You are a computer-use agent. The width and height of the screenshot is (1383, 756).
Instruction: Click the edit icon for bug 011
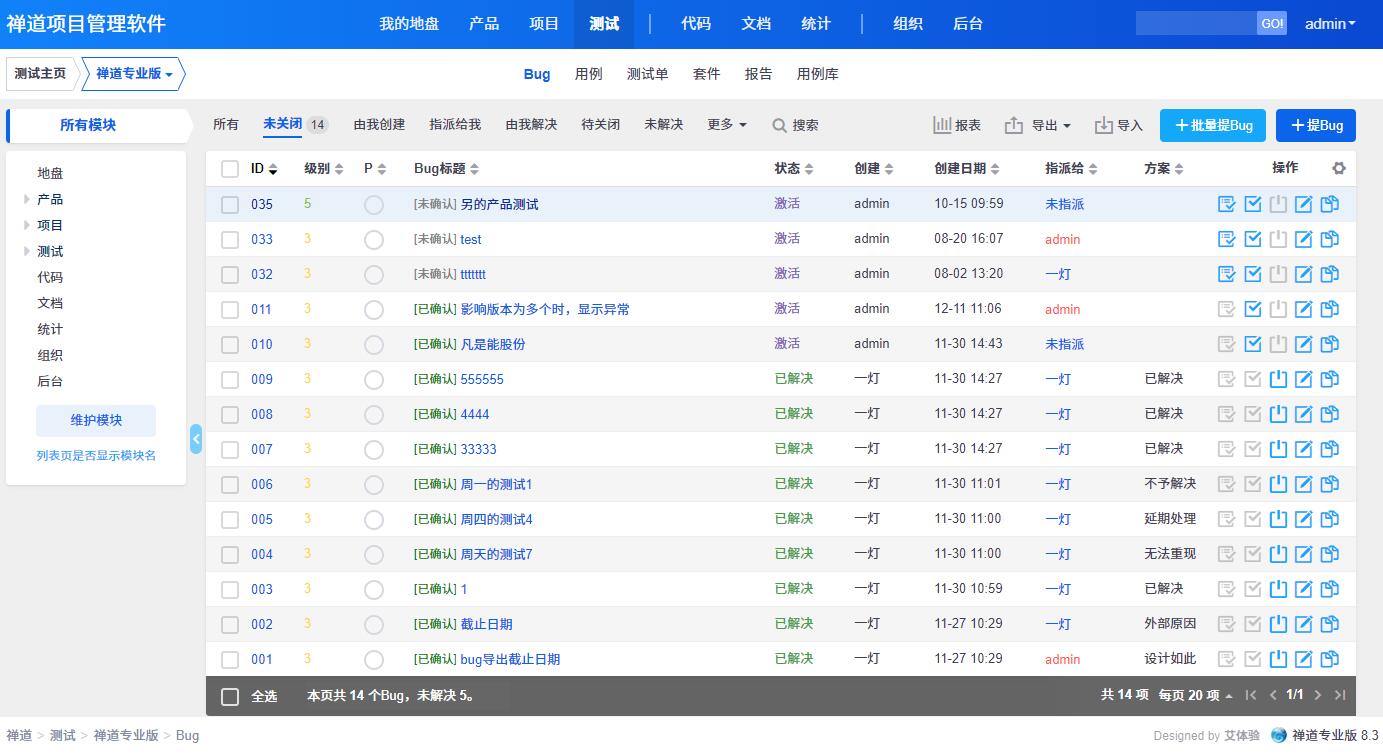click(x=1304, y=309)
